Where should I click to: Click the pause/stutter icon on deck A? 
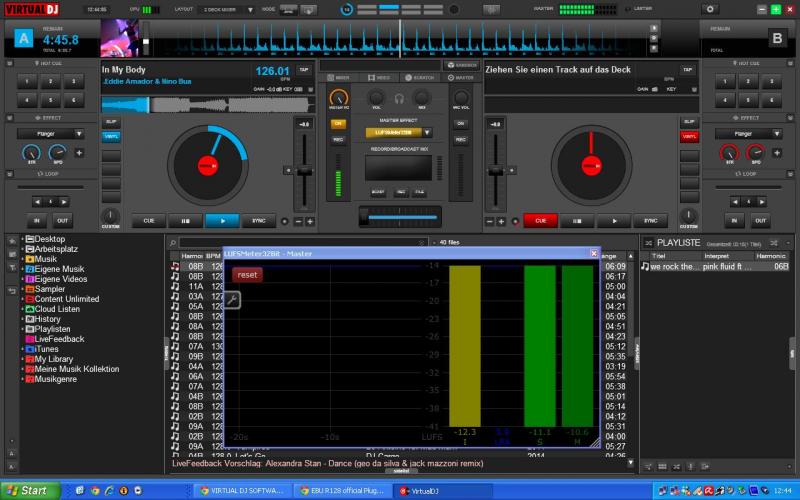tap(185, 220)
